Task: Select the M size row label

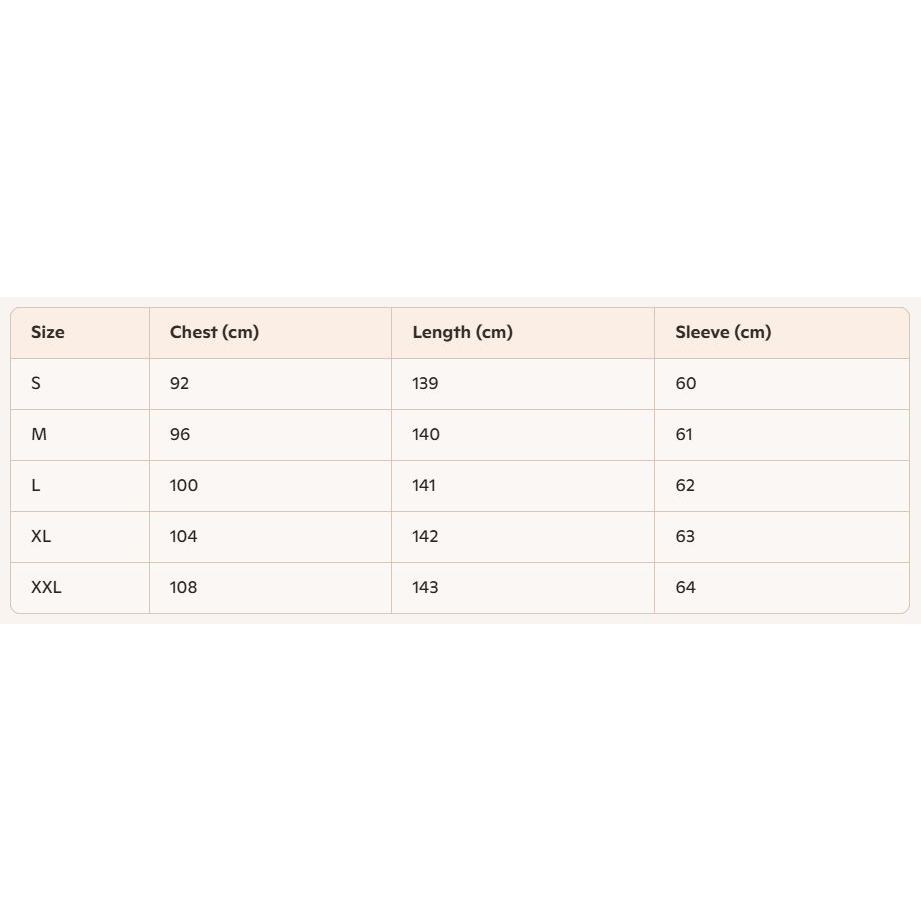Action: [x=39, y=435]
